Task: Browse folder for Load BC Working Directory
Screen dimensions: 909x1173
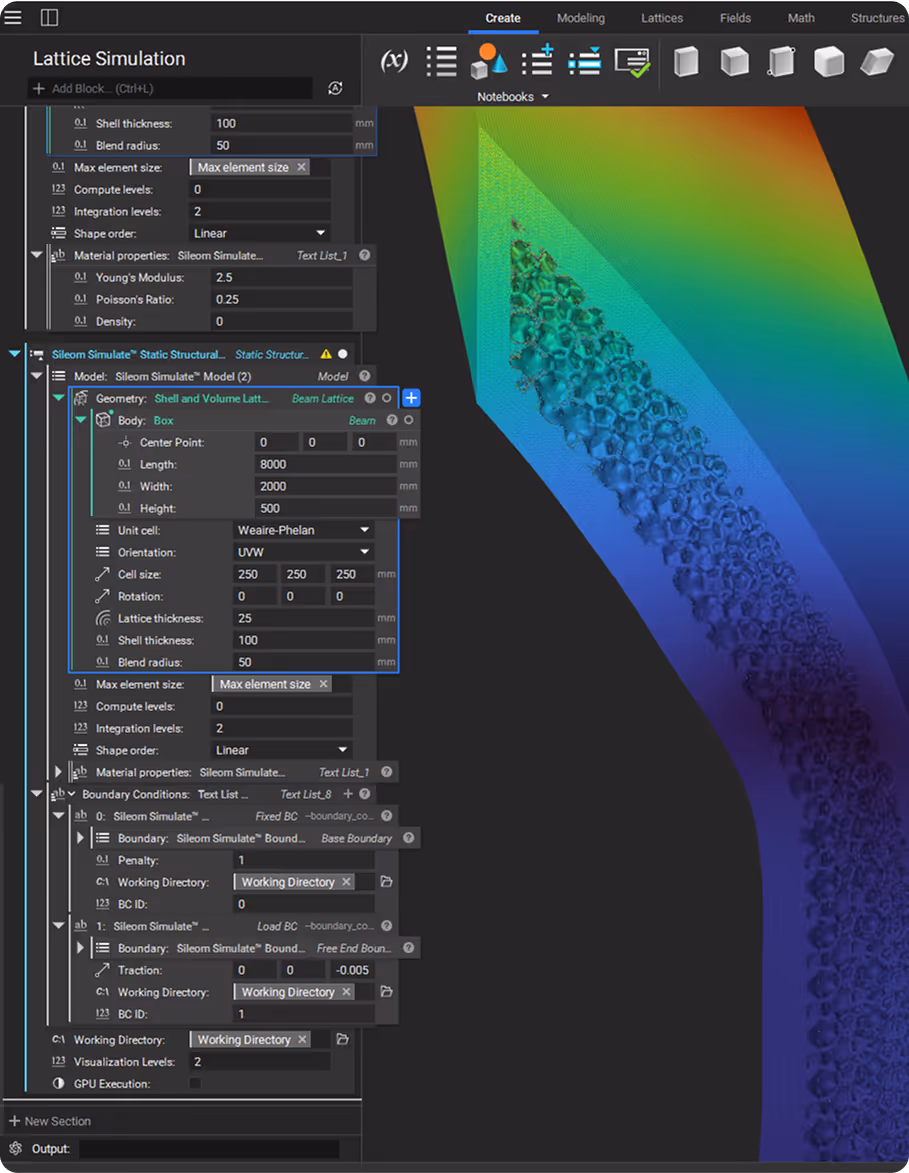Action: coord(386,991)
